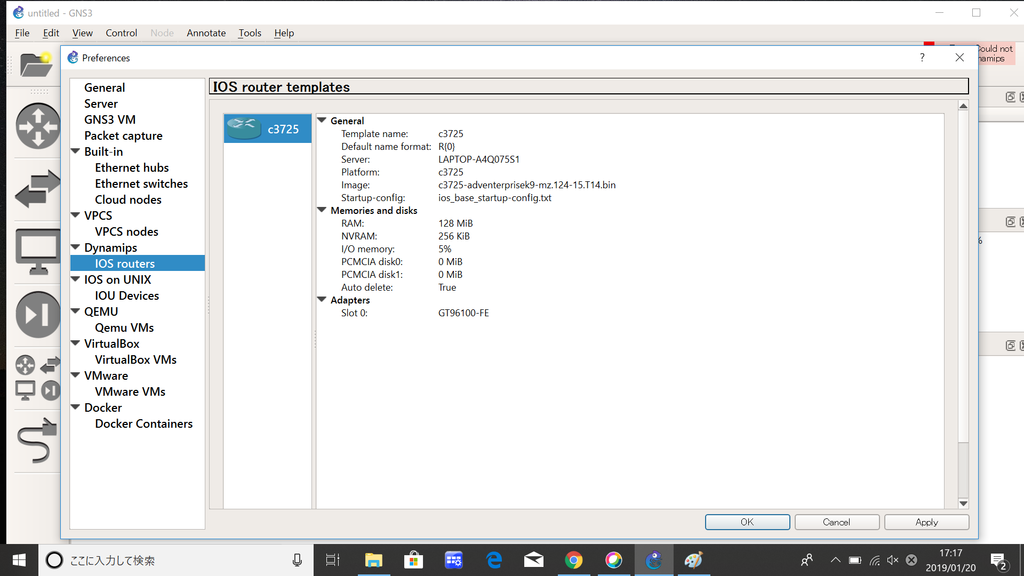
Task: Click small router icon in browse-all group
Action: (25, 365)
